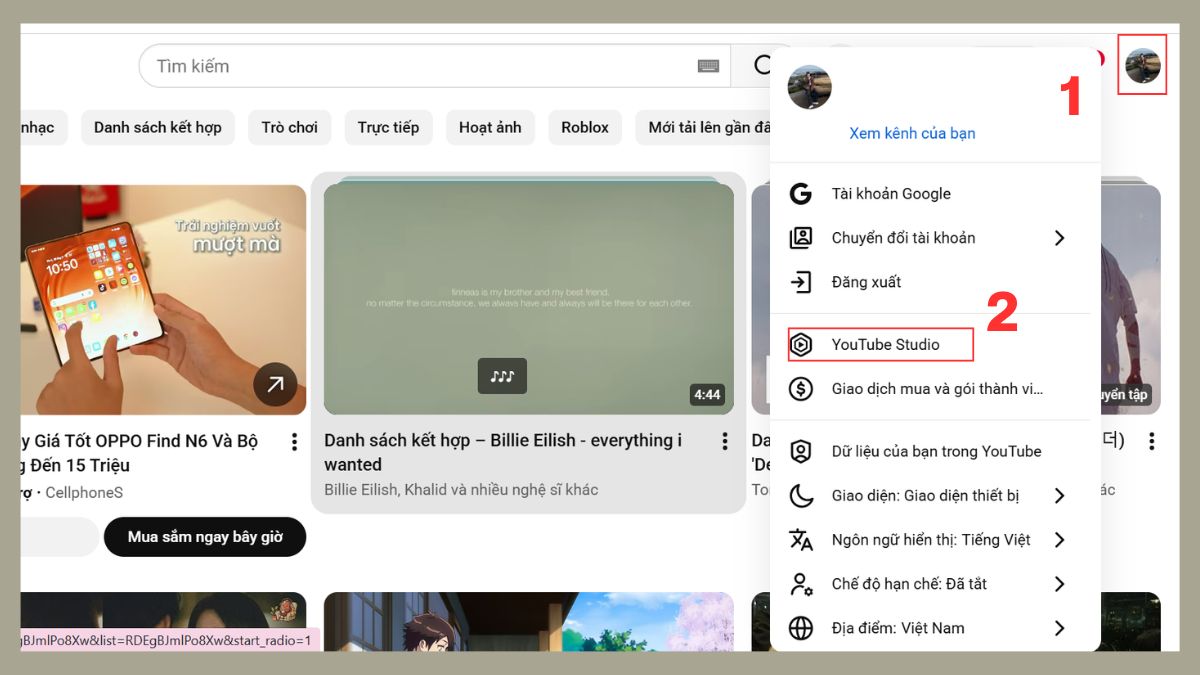Click Giao diện: Giao diện thiết bị label

coord(925,496)
